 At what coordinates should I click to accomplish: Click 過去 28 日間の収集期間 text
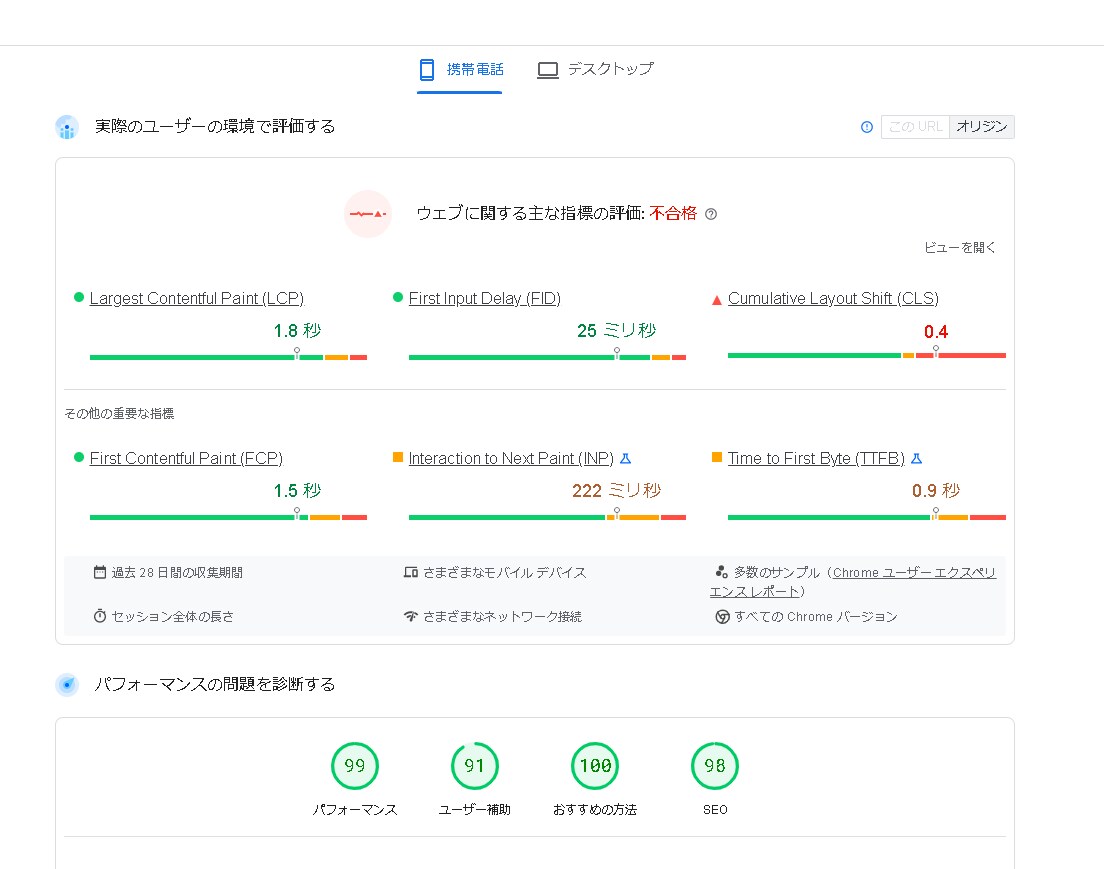(x=177, y=573)
